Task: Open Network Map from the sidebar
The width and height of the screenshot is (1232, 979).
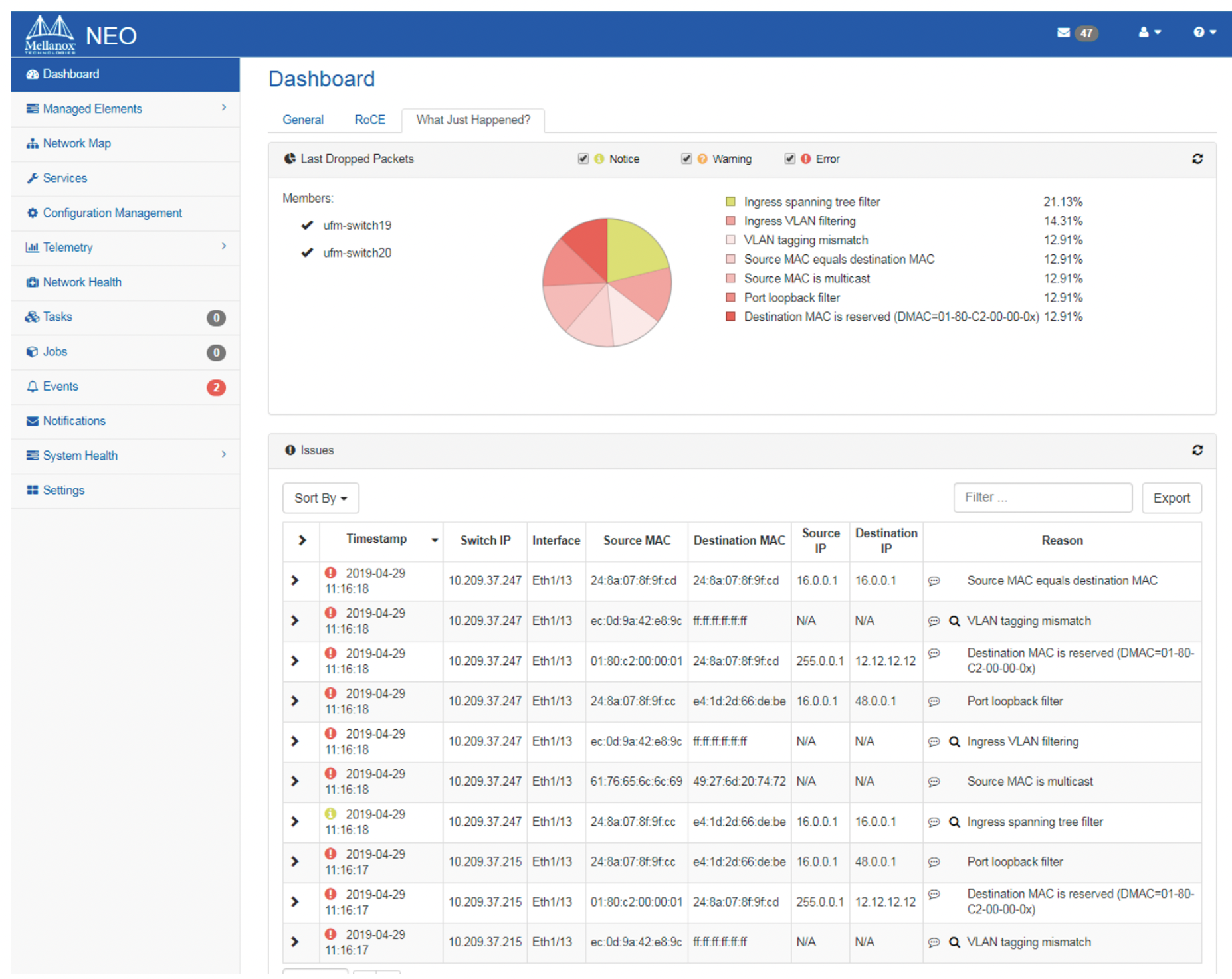Action: (x=76, y=143)
